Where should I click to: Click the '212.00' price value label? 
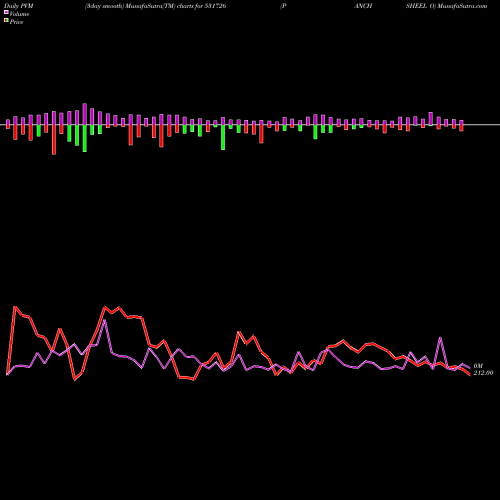click(x=483, y=373)
